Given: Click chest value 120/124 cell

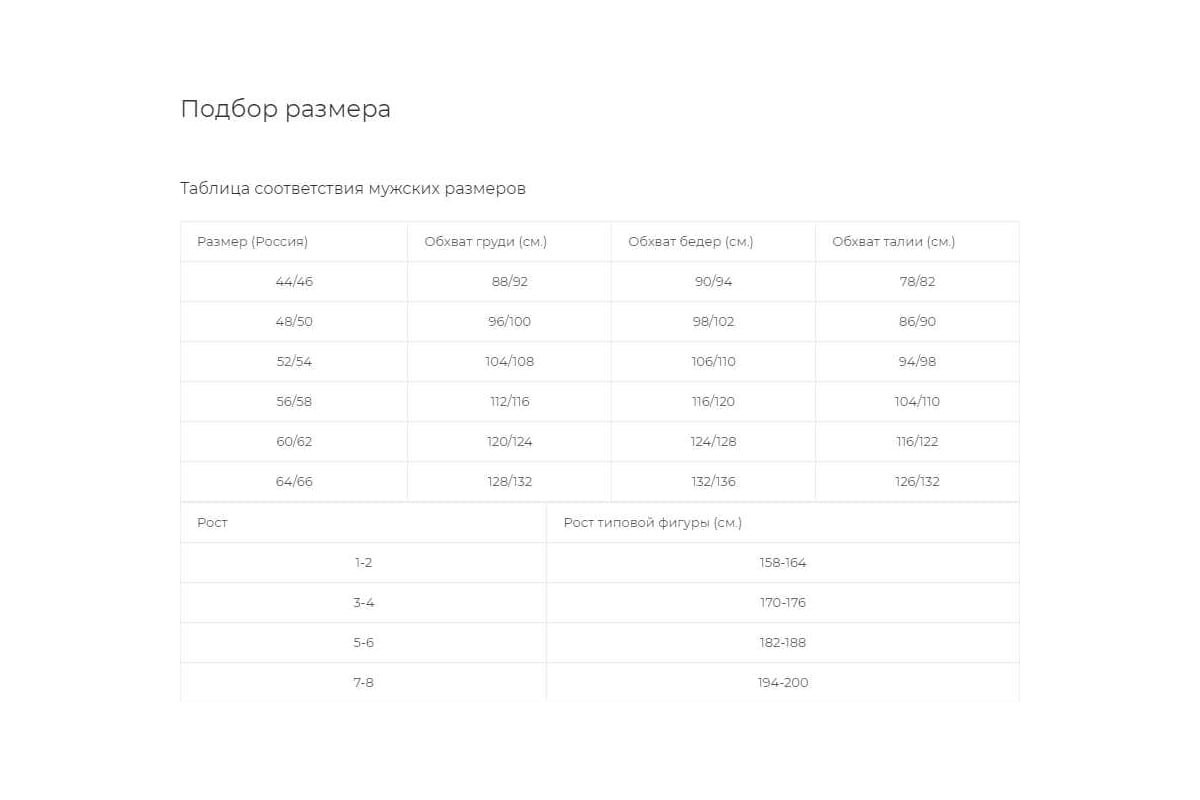Looking at the screenshot, I should [509, 442].
